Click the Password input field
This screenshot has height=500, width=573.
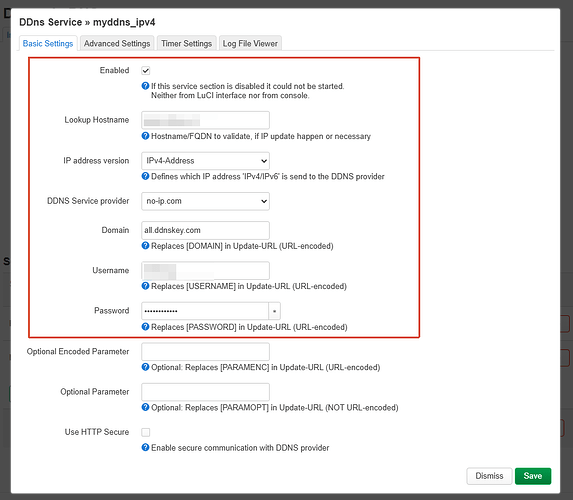coord(205,311)
